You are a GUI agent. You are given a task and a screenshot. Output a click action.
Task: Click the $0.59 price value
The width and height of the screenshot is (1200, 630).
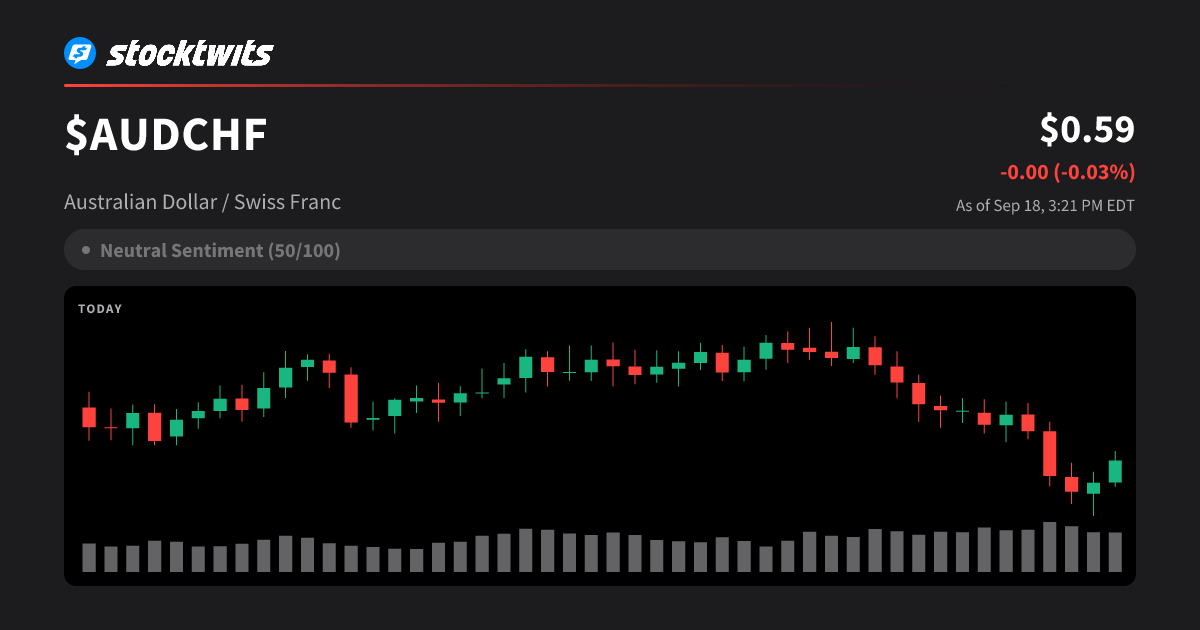point(1087,129)
